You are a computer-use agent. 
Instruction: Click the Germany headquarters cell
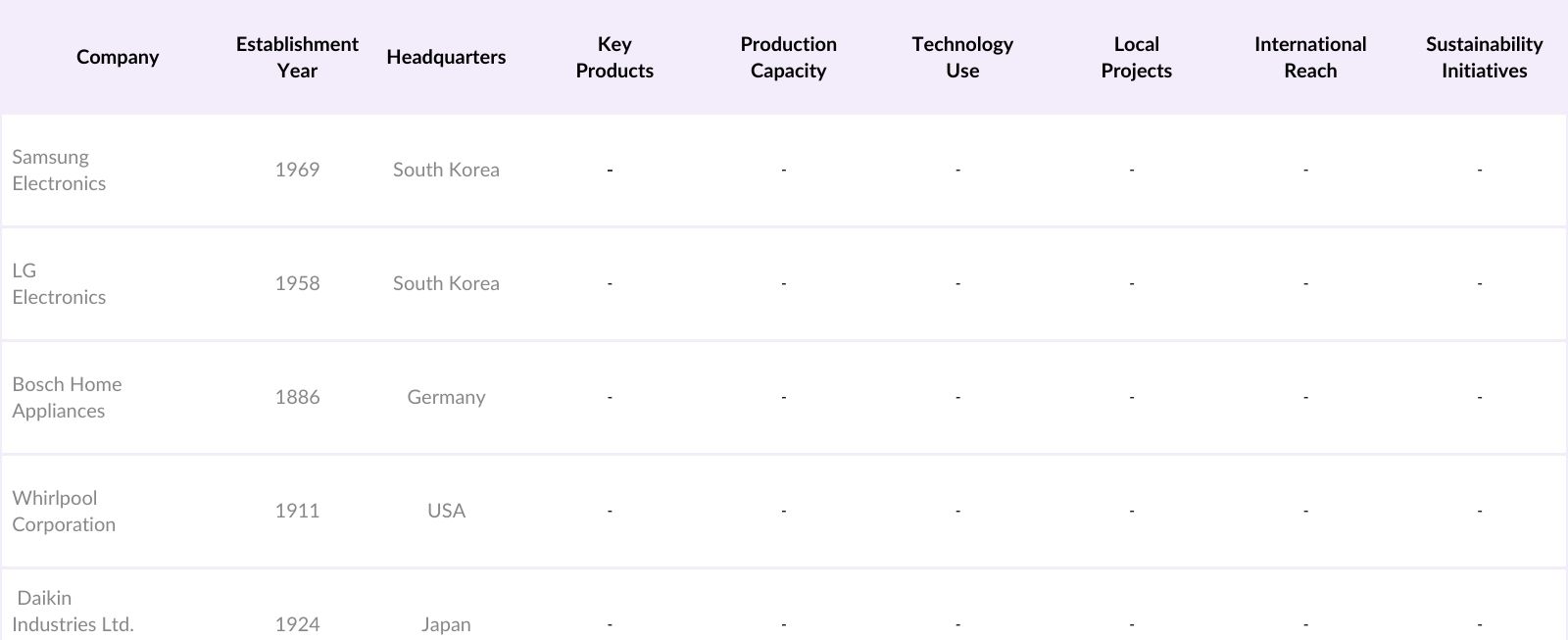tap(446, 397)
